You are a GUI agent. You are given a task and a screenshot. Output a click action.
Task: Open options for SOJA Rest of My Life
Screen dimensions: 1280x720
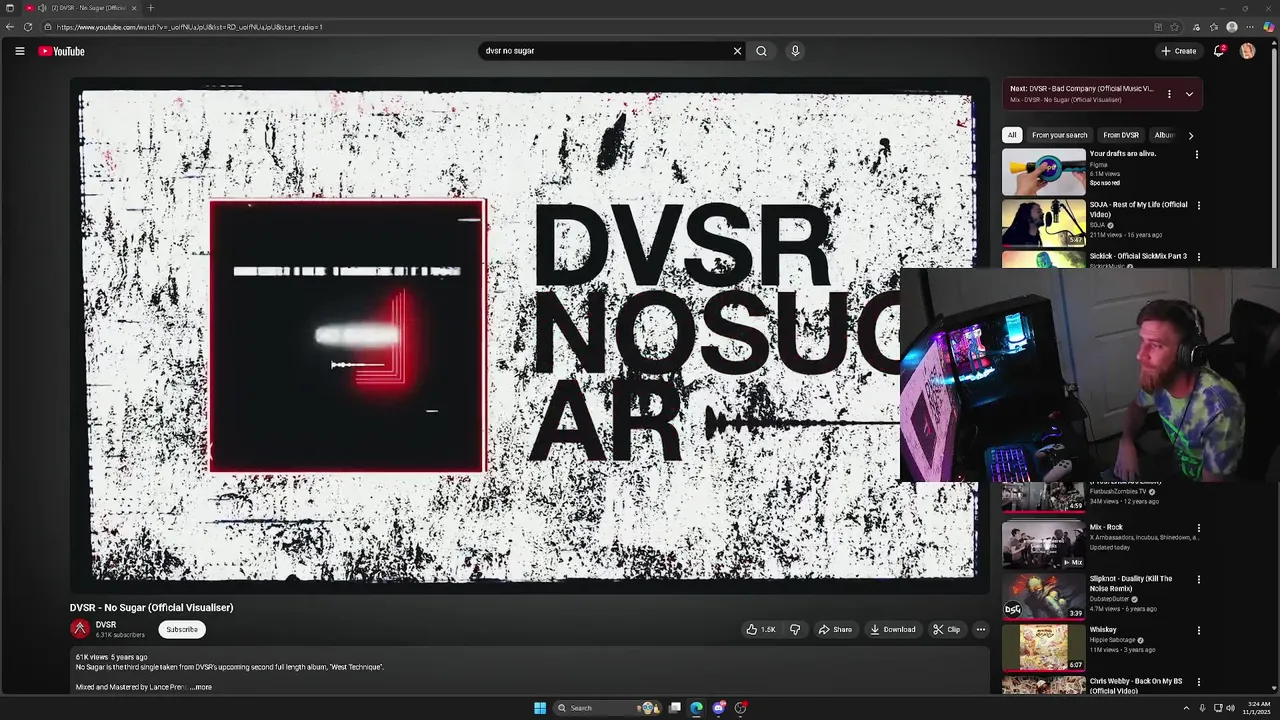(1199, 206)
